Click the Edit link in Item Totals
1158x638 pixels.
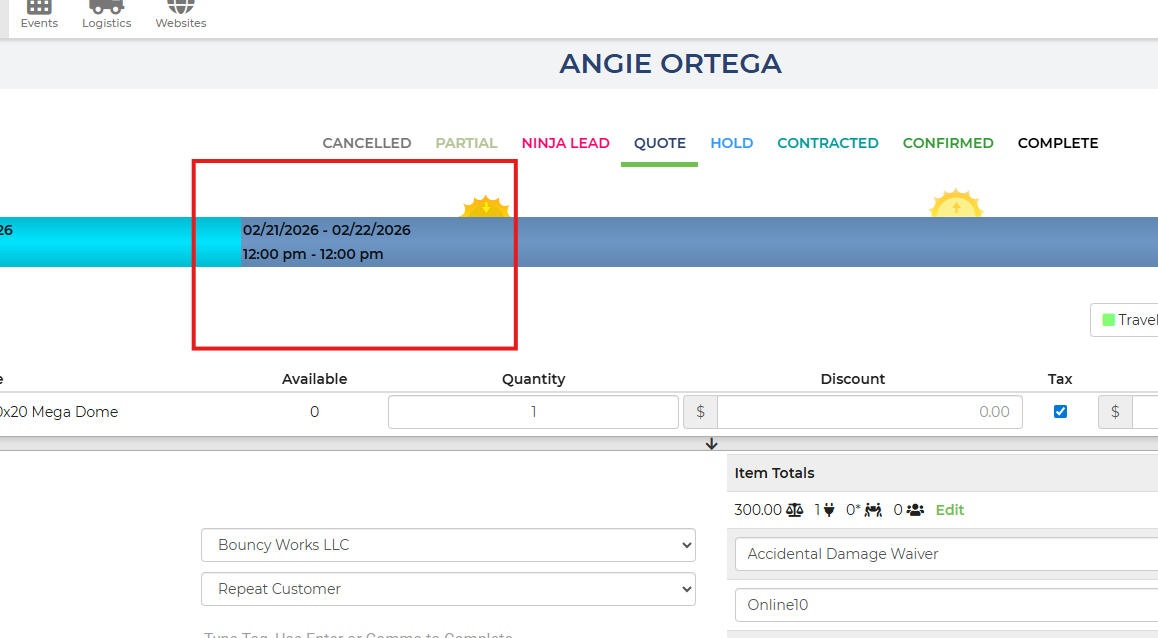pyautogui.click(x=949, y=510)
